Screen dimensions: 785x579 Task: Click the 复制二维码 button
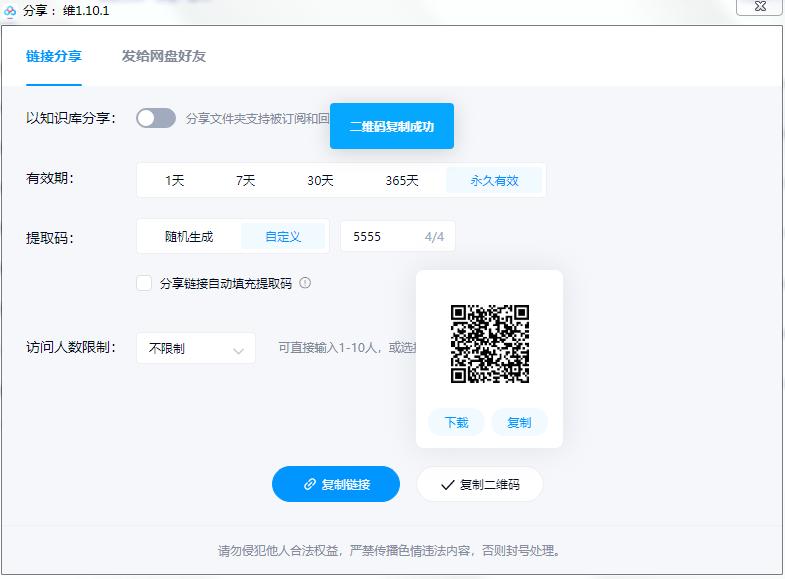coord(480,484)
